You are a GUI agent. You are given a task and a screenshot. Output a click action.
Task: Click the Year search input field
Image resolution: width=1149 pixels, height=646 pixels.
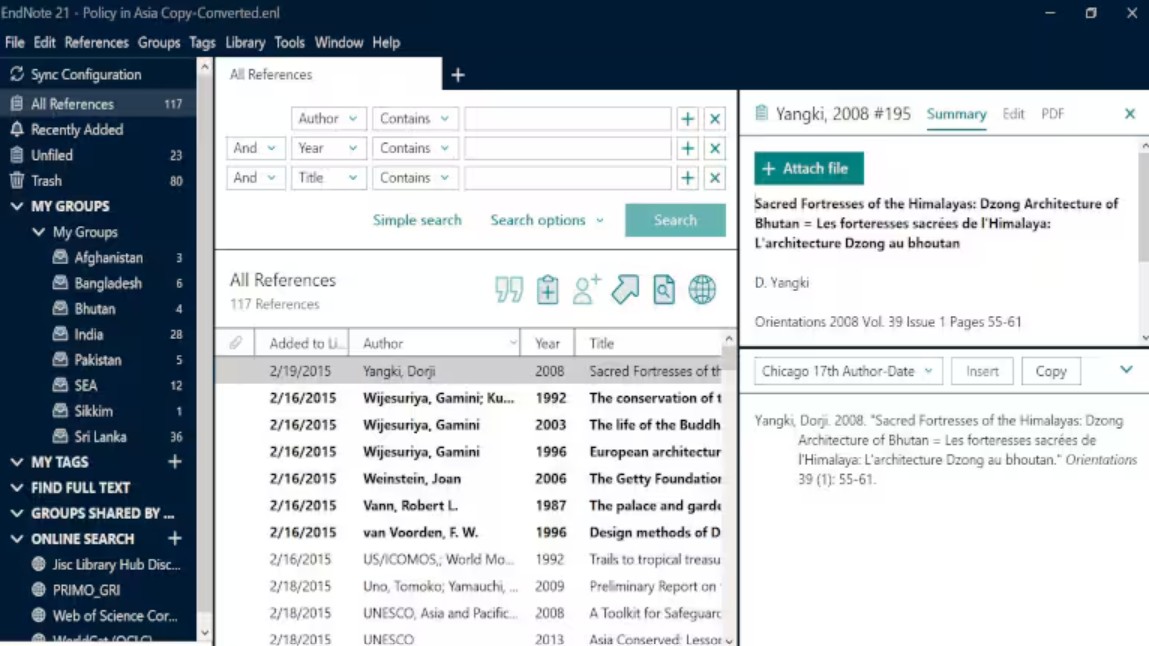pos(567,148)
